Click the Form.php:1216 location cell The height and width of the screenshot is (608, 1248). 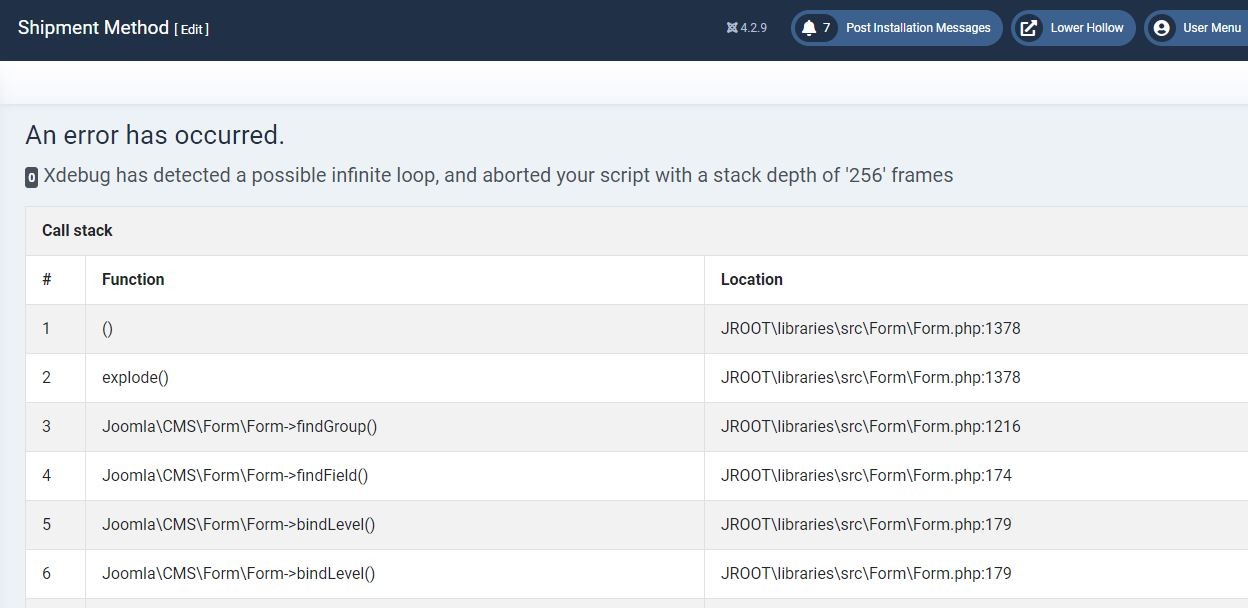pyautogui.click(x=870, y=426)
